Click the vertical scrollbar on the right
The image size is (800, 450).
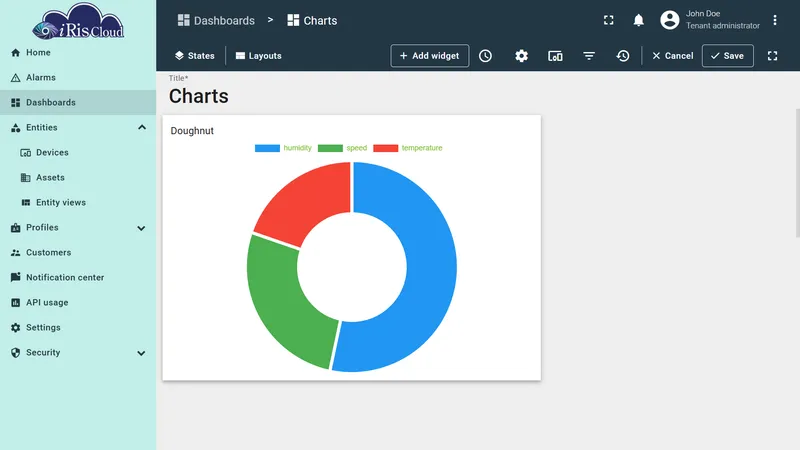[797, 172]
